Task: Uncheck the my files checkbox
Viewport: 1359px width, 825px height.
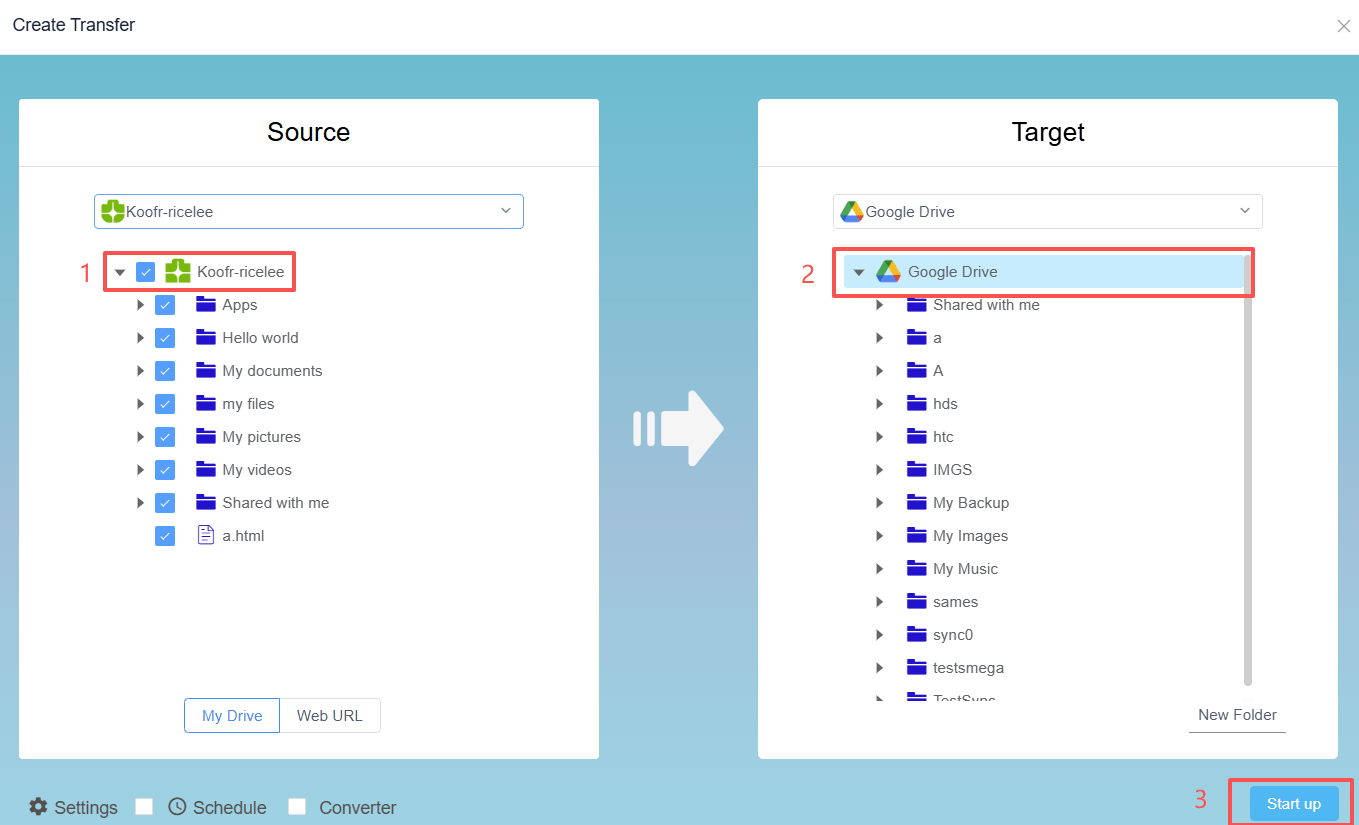Action: click(165, 403)
